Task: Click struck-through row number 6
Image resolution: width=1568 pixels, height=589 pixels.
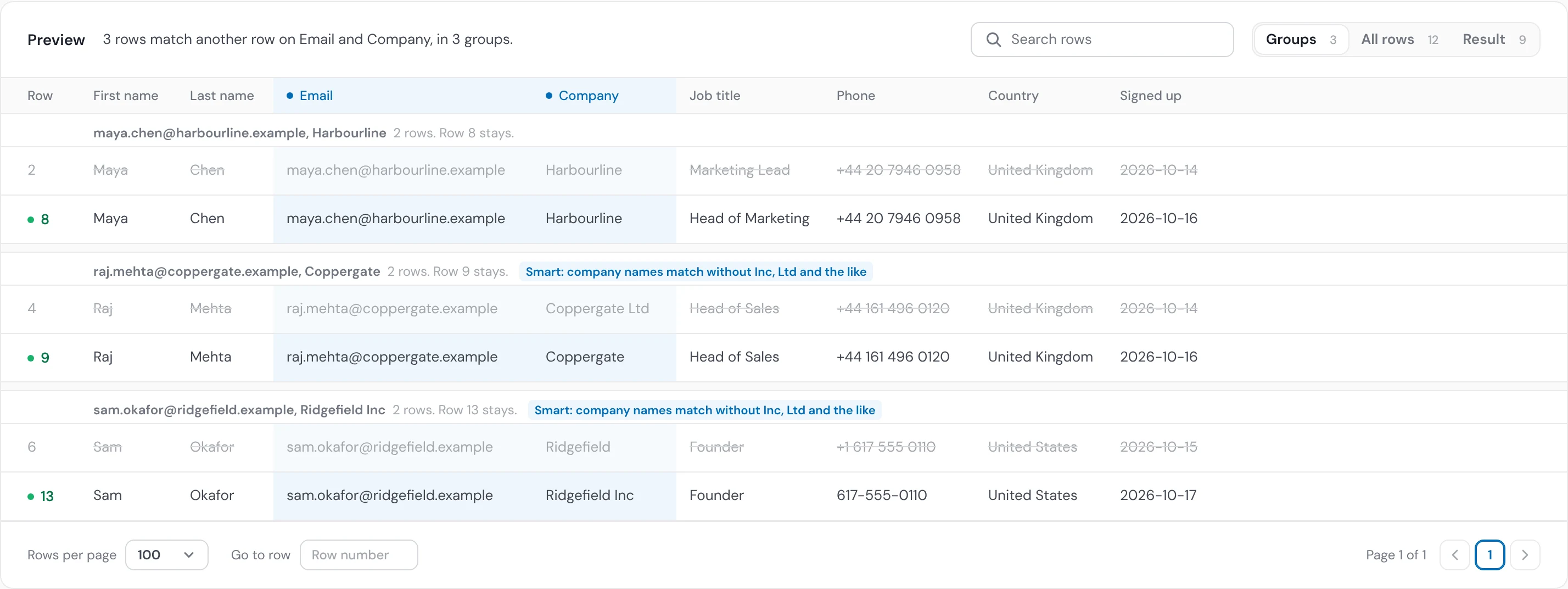Action: coord(32,447)
